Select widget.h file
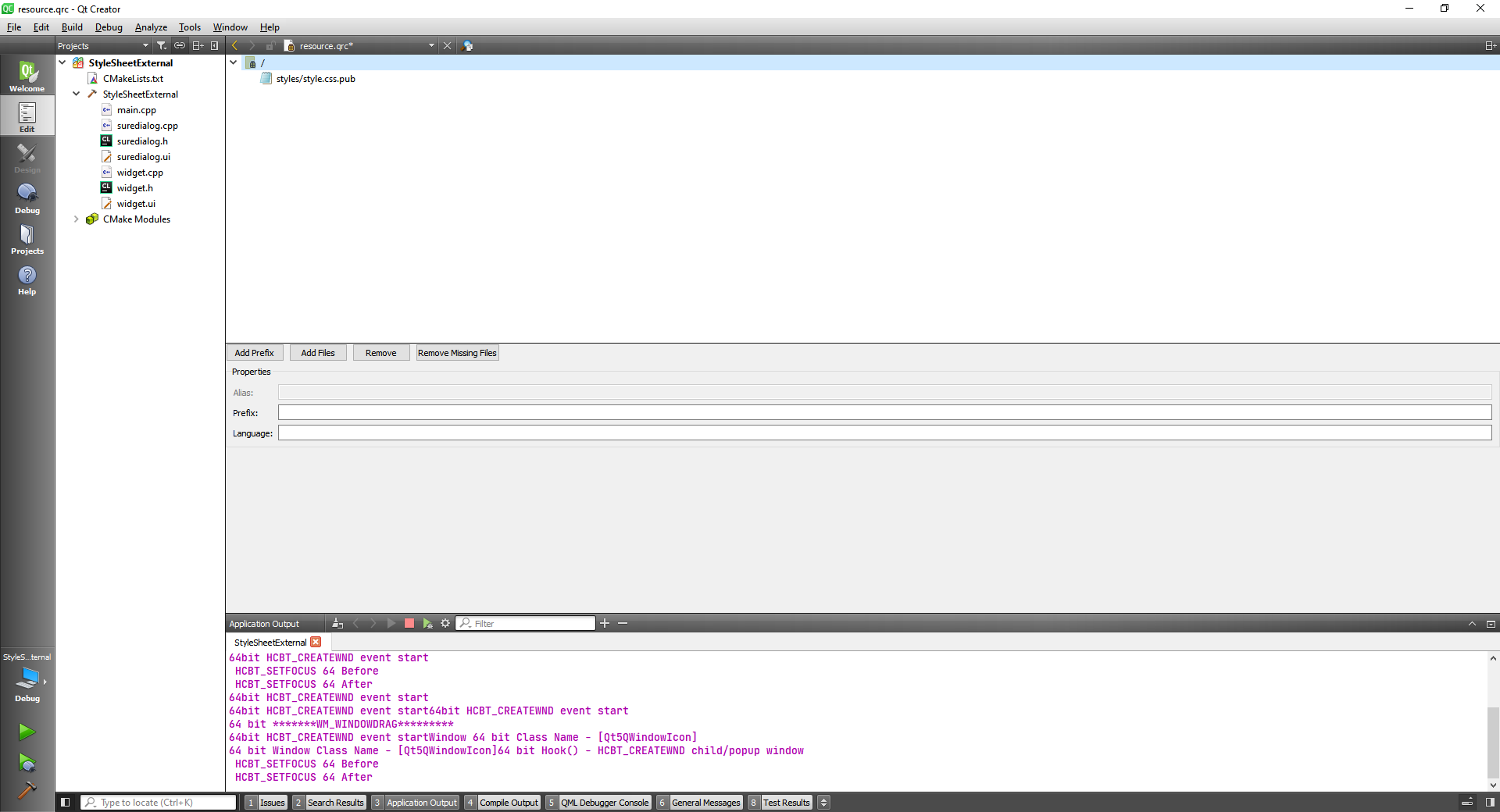 134,187
